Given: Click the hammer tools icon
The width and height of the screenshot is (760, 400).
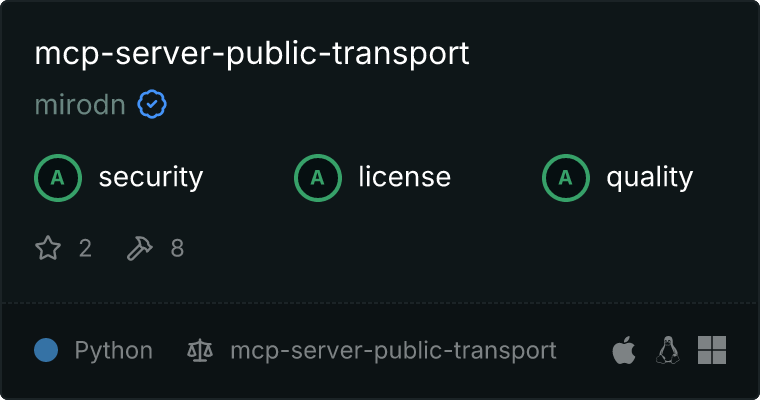Looking at the screenshot, I should 140,248.
